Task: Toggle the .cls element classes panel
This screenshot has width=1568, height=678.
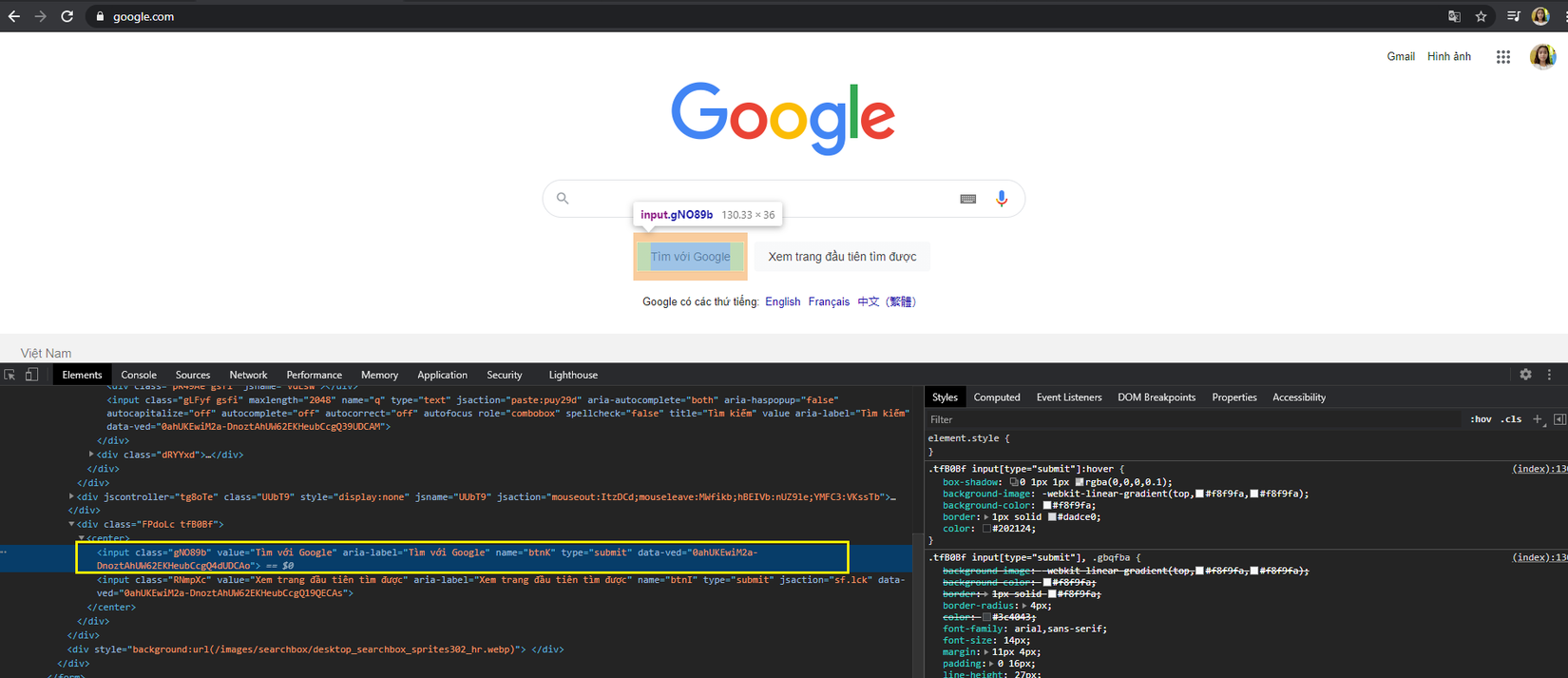Action: point(1511,419)
